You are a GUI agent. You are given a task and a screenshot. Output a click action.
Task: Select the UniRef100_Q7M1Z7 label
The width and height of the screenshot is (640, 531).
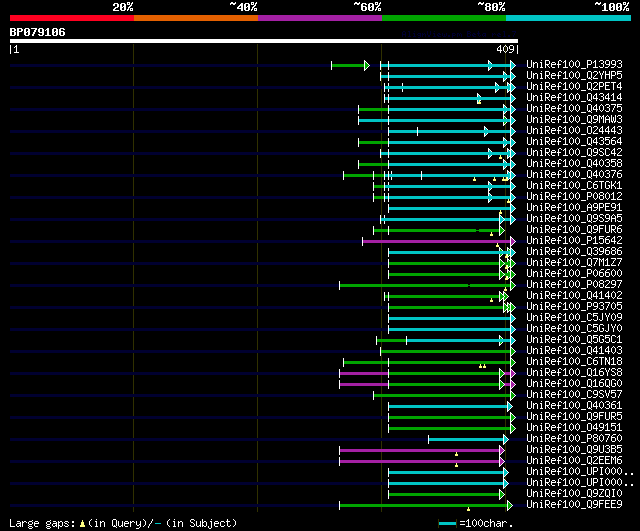coord(574,263)
